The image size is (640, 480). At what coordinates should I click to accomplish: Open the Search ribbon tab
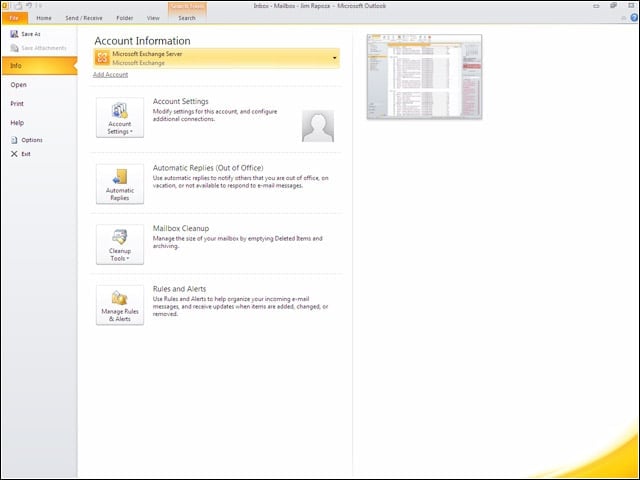pyautogui.click(x=187, y=18)
